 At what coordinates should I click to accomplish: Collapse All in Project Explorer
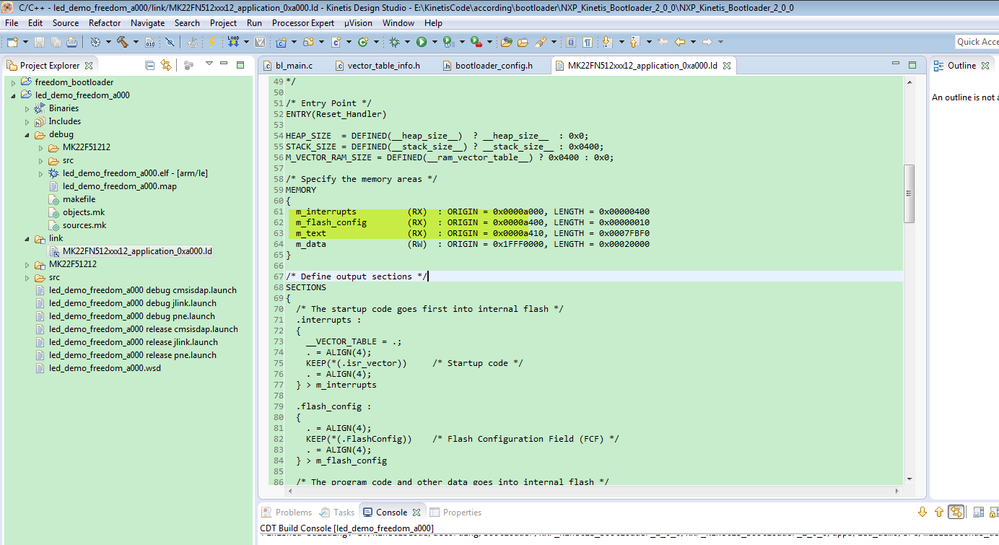pyautogui.click(x=150, y=65)
